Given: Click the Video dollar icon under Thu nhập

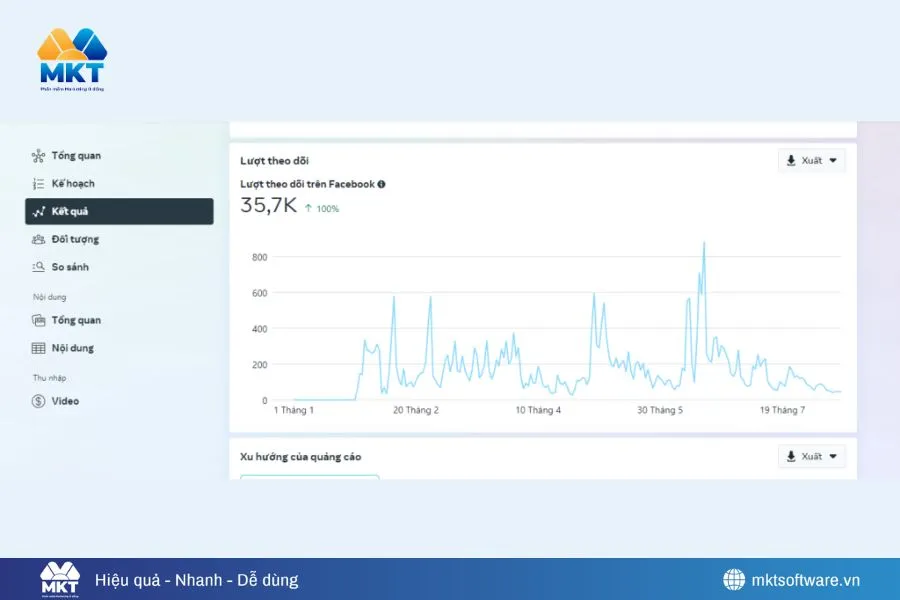Looking at the screenshot, I should click(x=37, y=400).
